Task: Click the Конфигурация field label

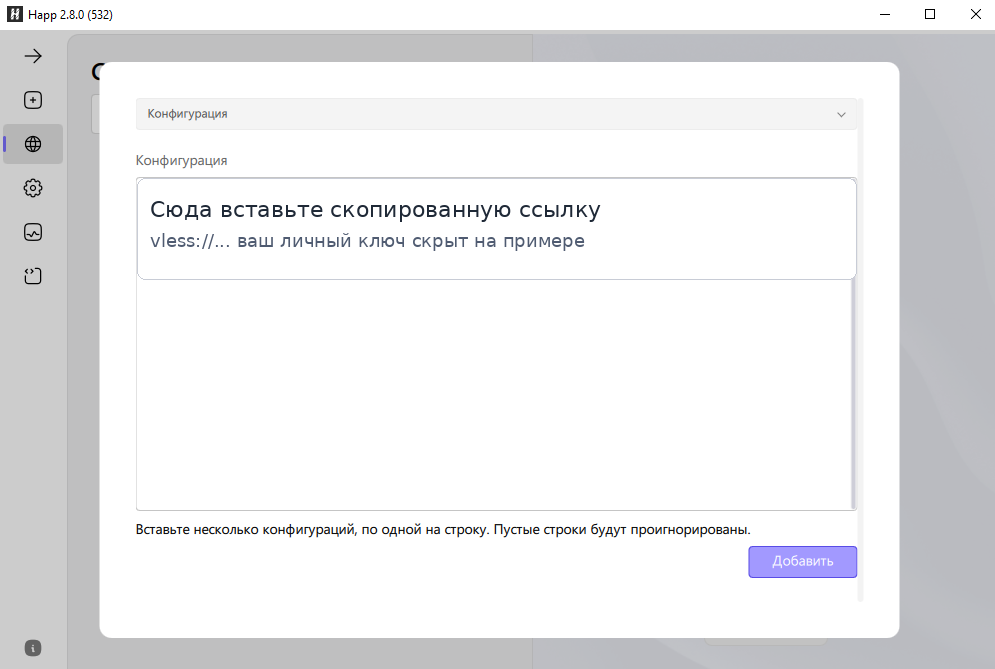Action: pyautogui.click(x=181, y=160)
